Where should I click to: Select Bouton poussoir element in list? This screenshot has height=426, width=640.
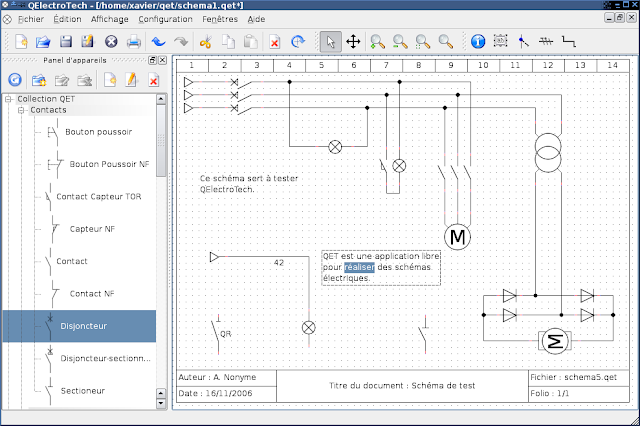click(x=98, y=131)
